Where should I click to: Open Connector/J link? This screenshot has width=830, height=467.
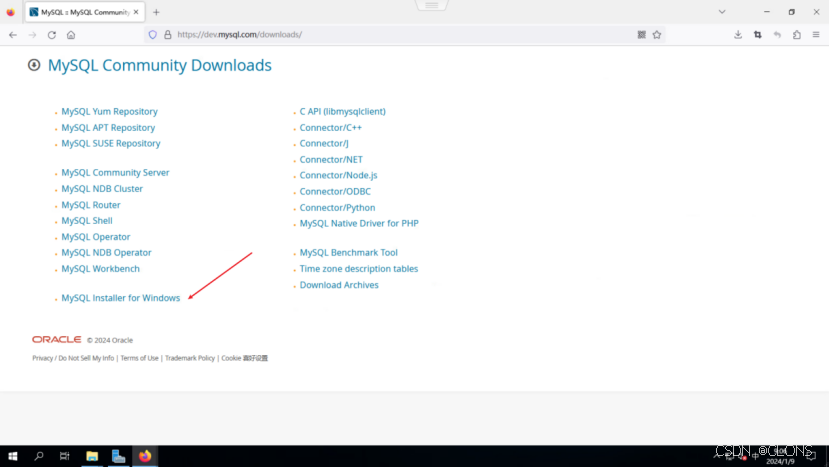click(324, 143)
